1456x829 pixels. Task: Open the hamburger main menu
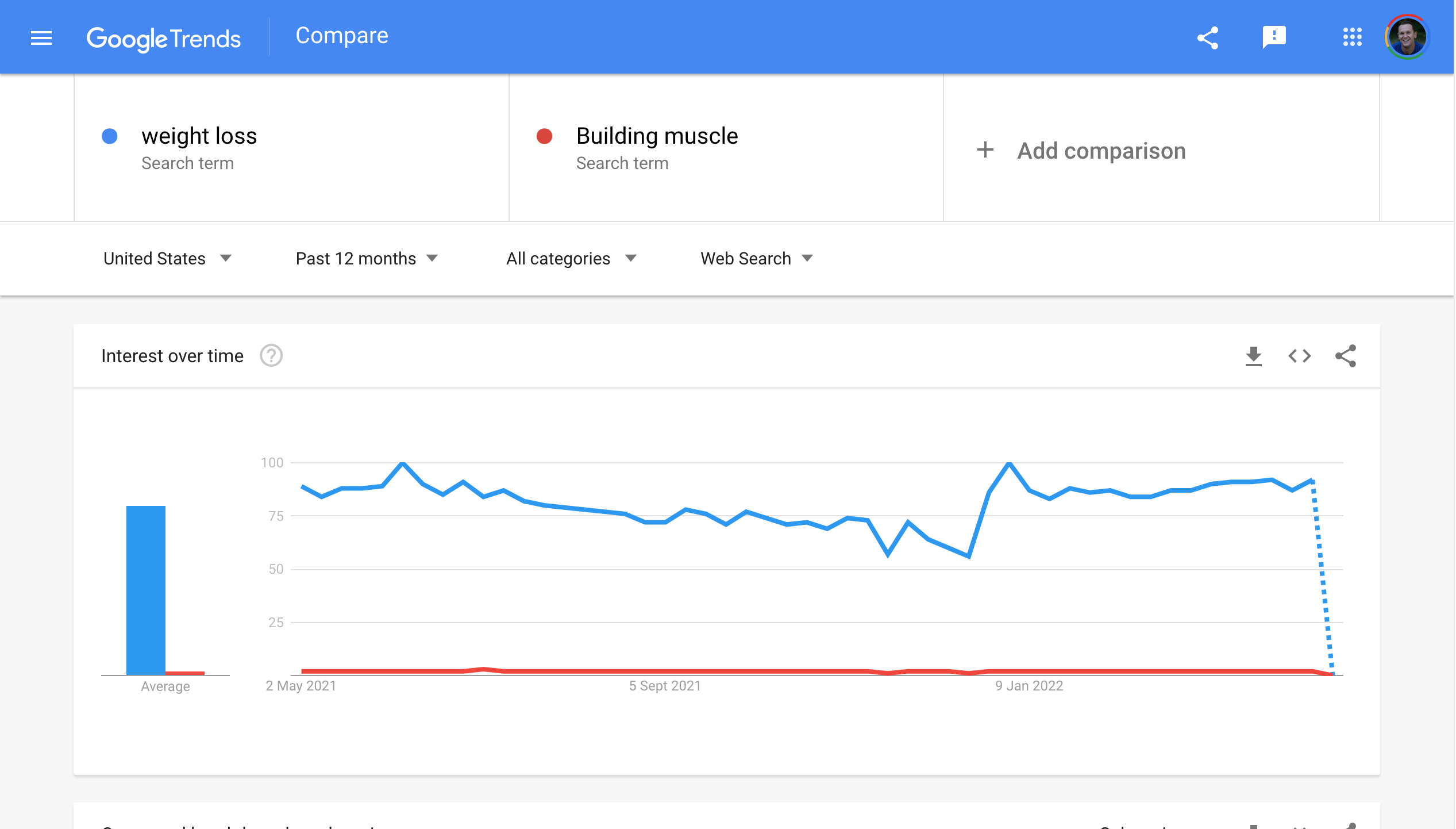(x=41, y=38)
